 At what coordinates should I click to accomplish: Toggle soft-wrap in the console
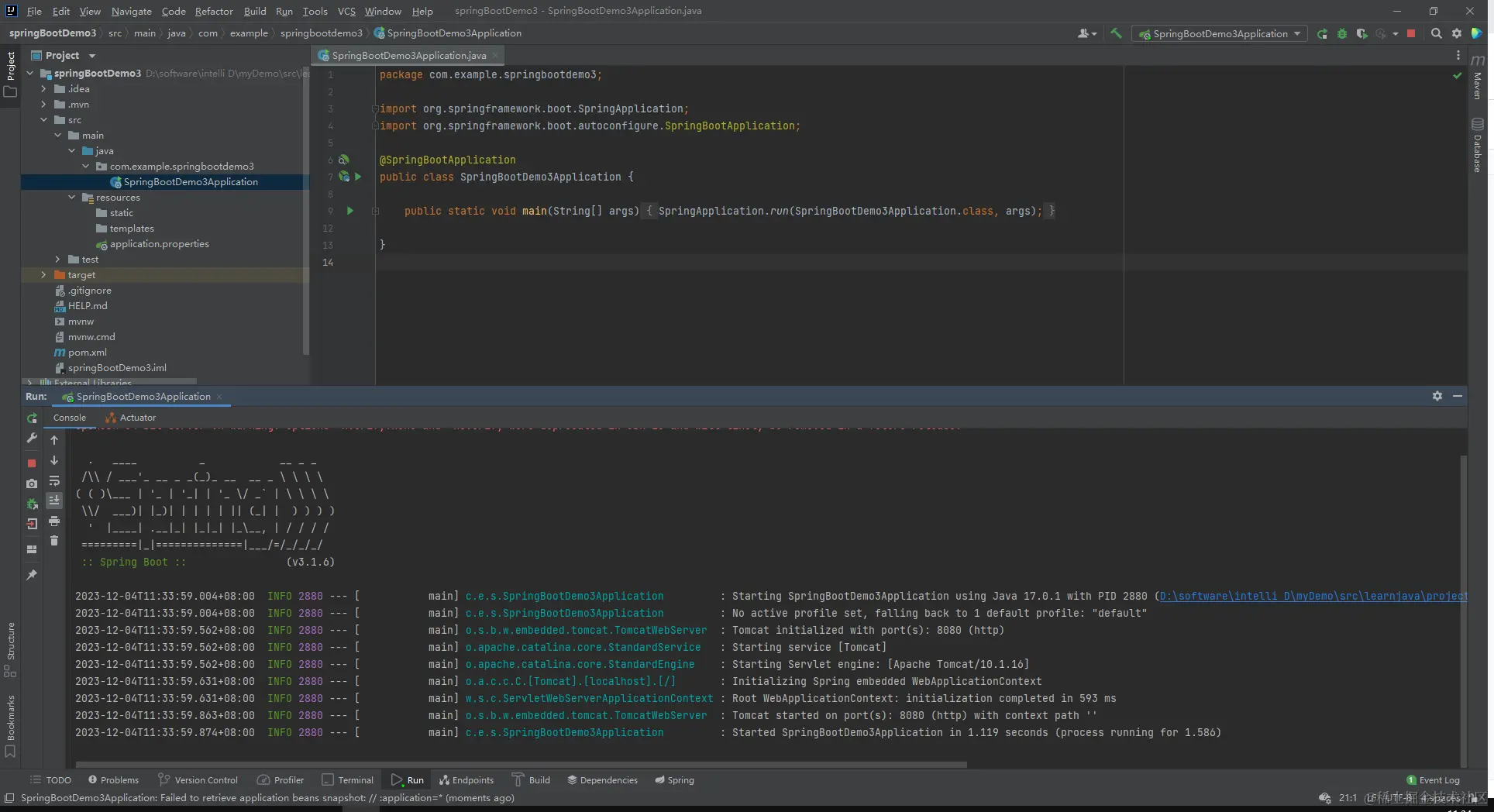(x=54, y=481)
